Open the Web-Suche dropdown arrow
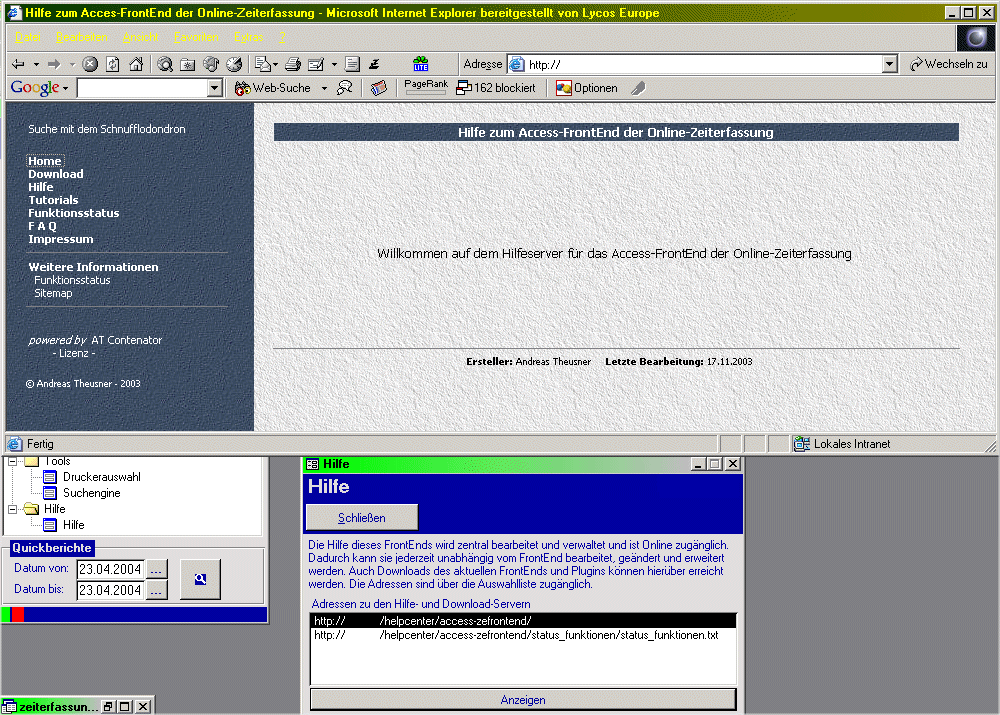1000x715 pixels. click(324, 88)
